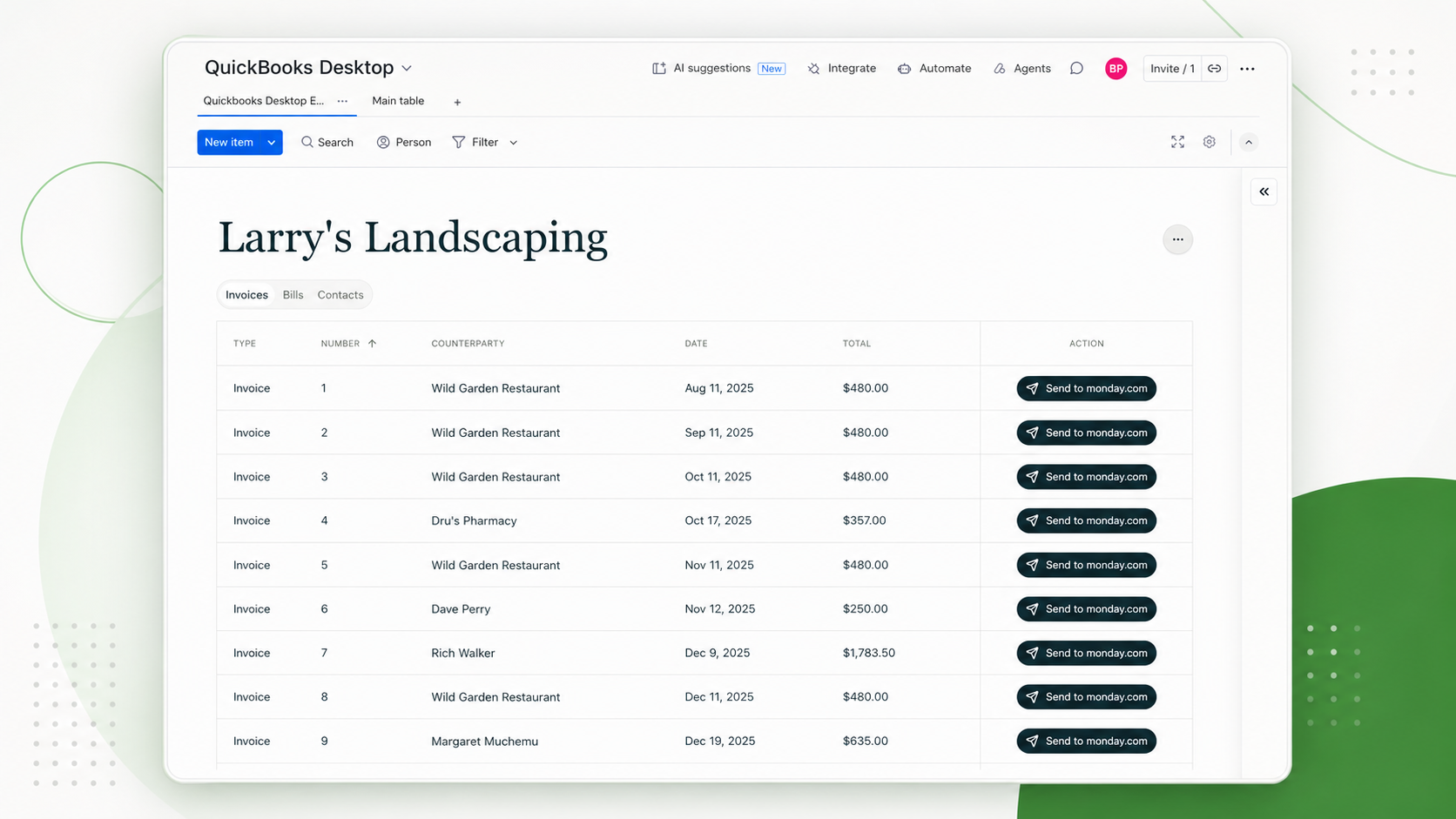Select the Invoices tab
The image size is (1456, 819).
click(x=246, y=295)
